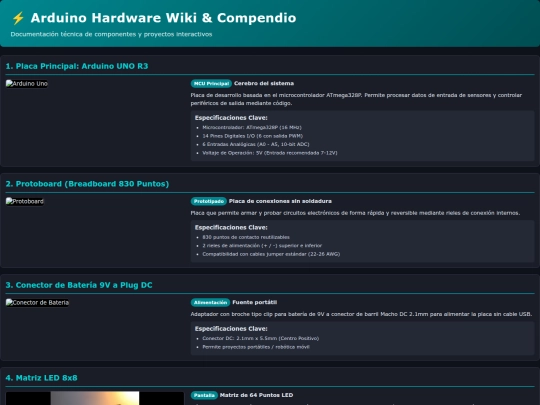This screenshot has width=540, height=405.
Task: Click Especificaciones Clave heading in Arduino UNO section
Action: pos(231,118)
